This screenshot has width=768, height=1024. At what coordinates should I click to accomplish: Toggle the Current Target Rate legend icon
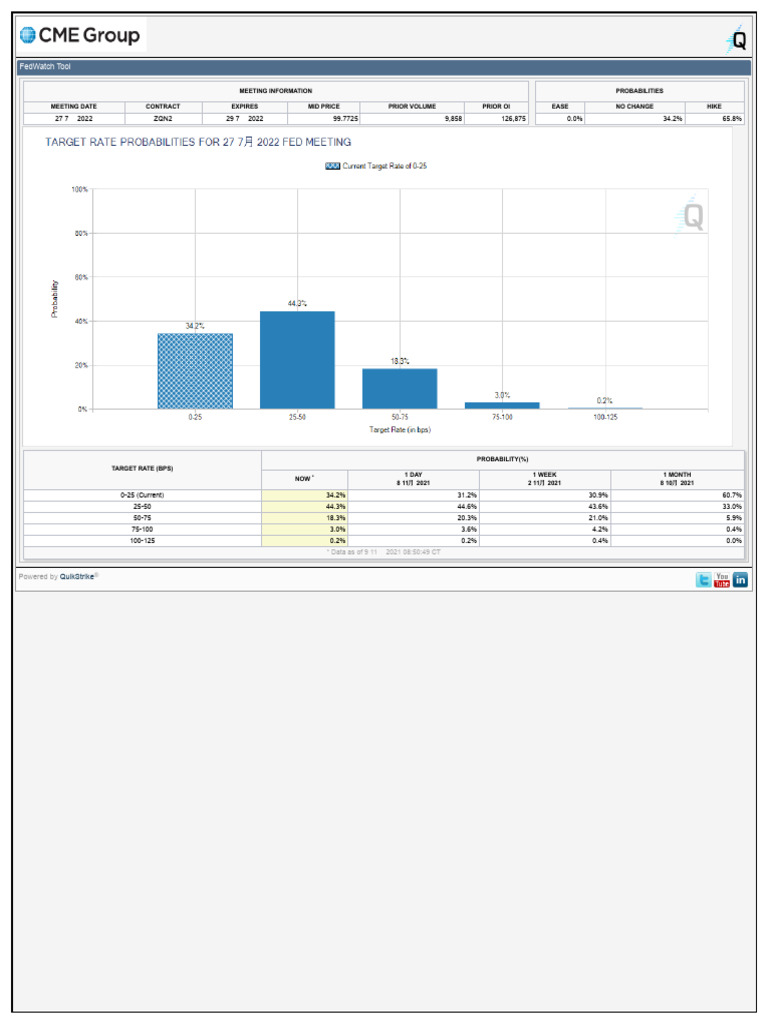point(332,166)
